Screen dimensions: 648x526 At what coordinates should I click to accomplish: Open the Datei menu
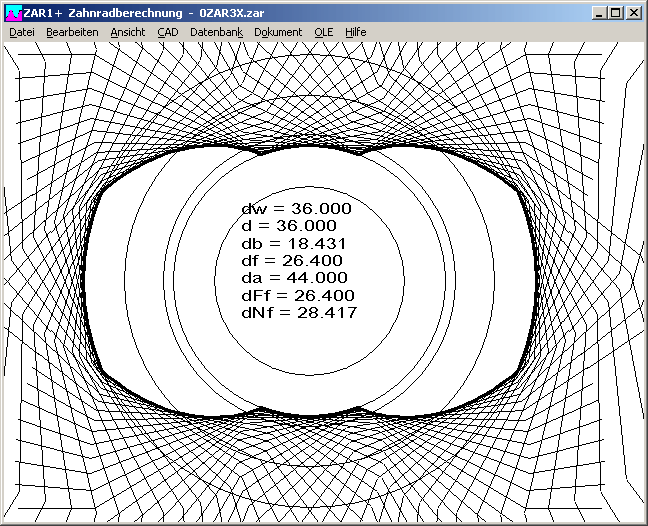tap(22, 32)
